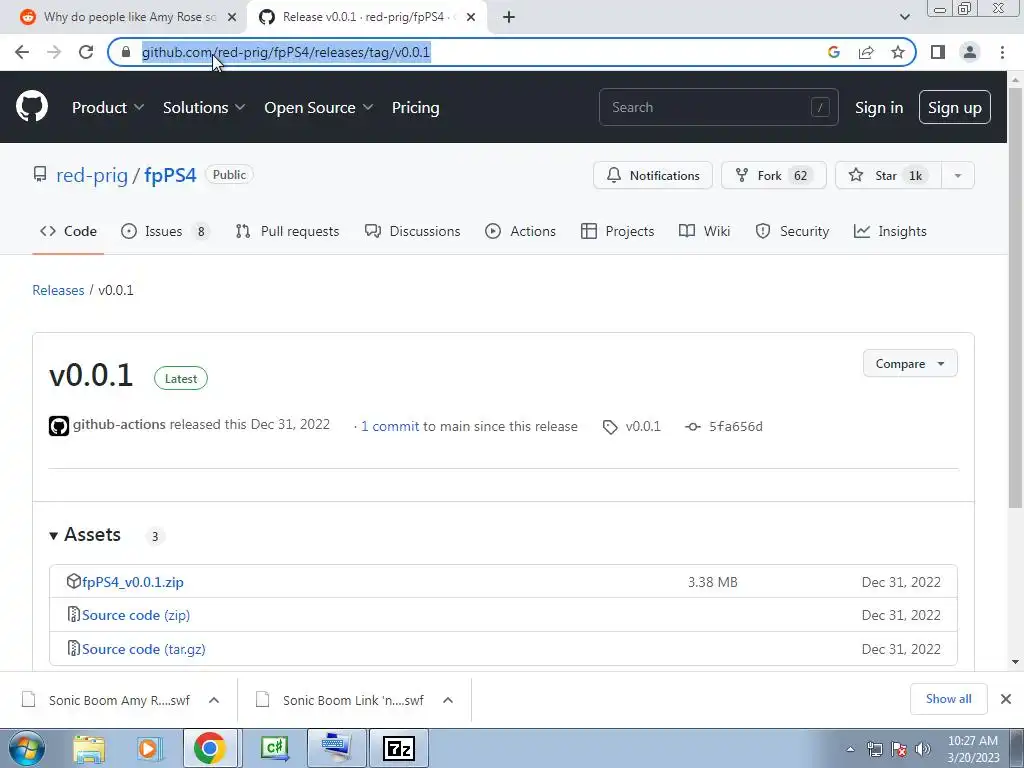Open Chrome profile avatar
The width and height of the screenshot is (1024, 768).
[x=970, y=52]
